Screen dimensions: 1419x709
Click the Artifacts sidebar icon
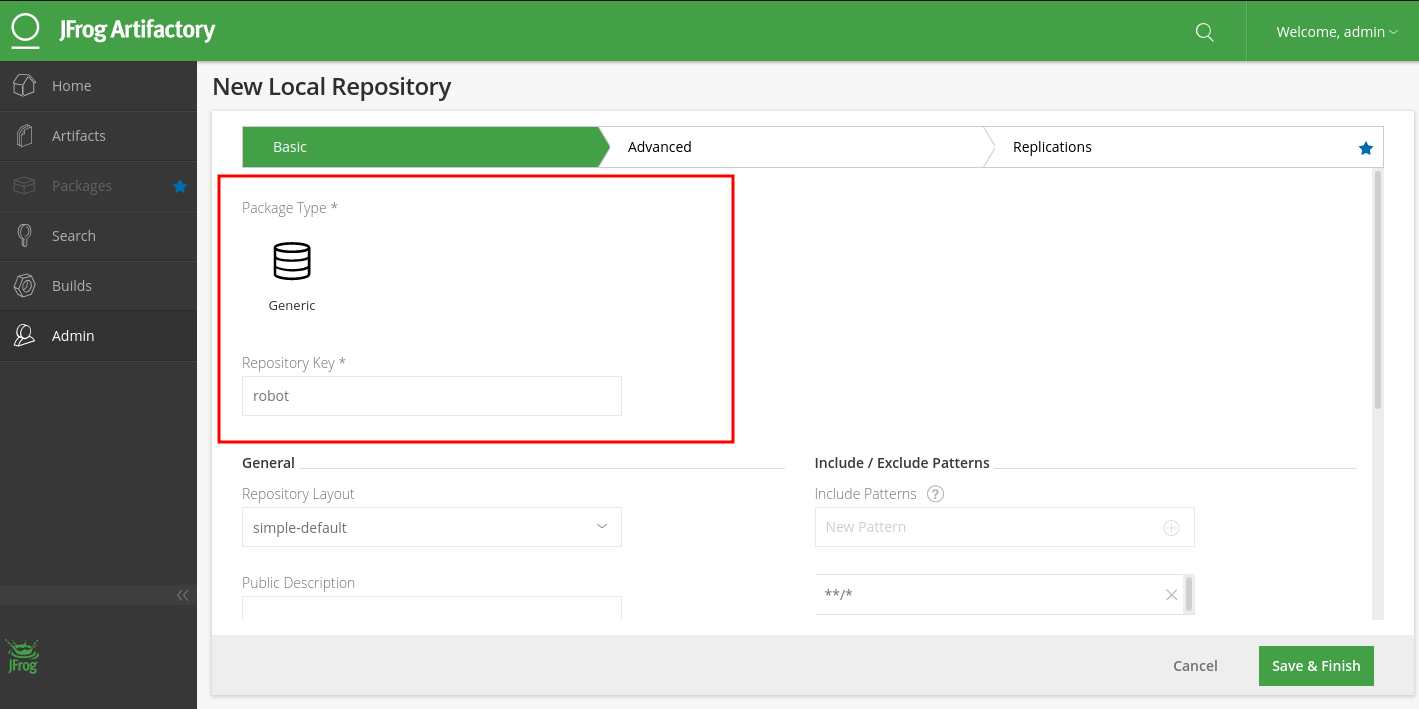[x=25, y=136]
